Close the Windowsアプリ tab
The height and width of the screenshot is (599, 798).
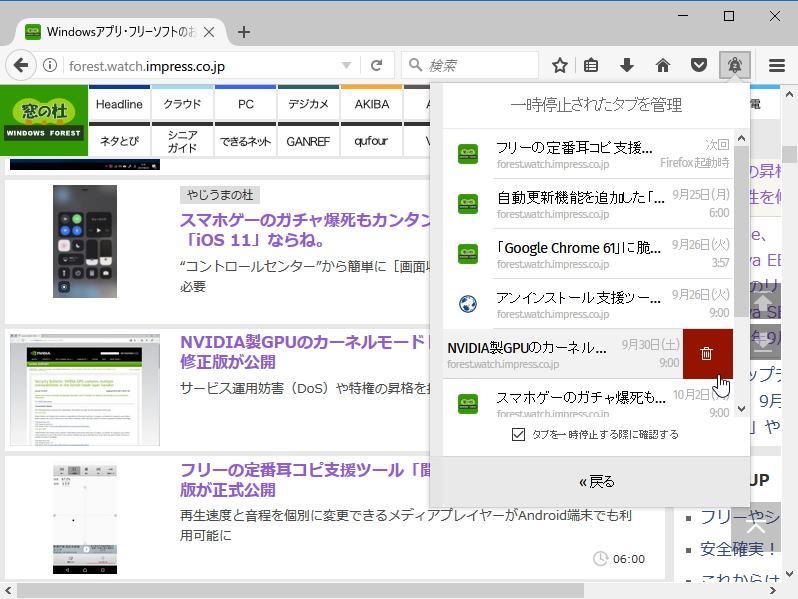click(209, 32)
